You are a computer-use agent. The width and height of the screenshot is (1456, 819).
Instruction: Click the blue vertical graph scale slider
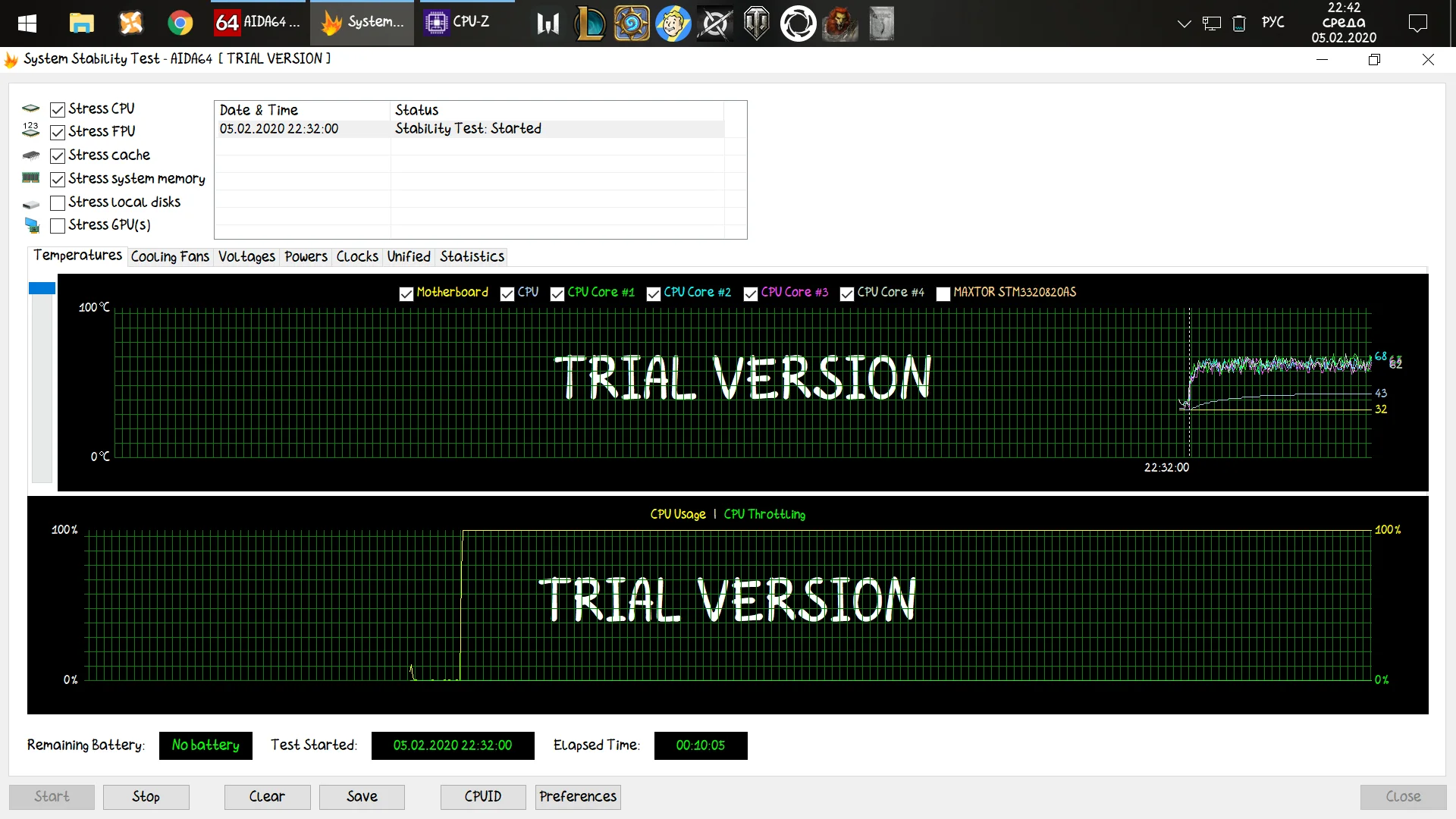[x=42, y=288]
